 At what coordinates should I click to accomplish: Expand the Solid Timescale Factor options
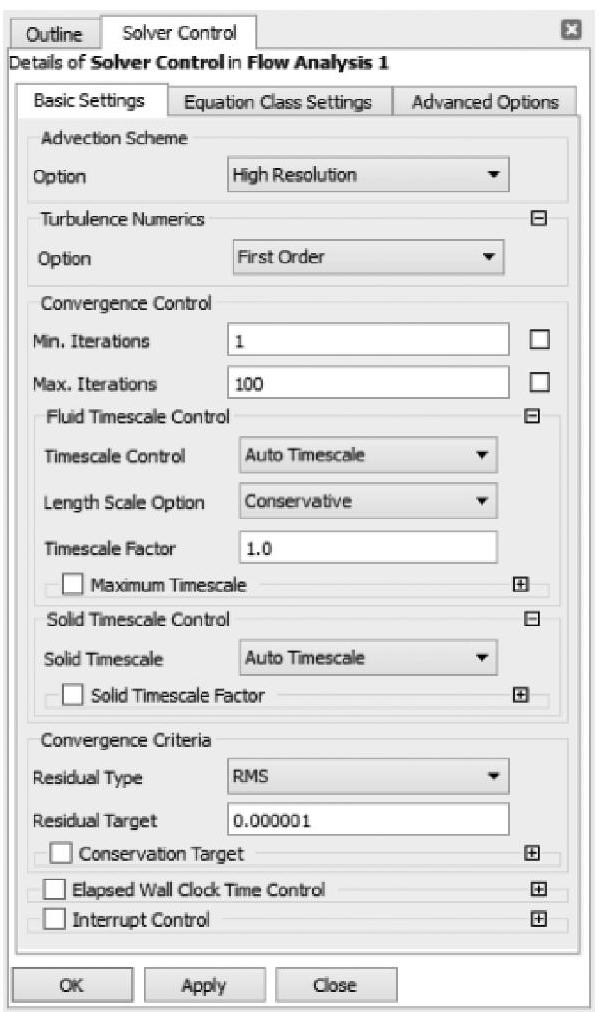click(520, 694)
